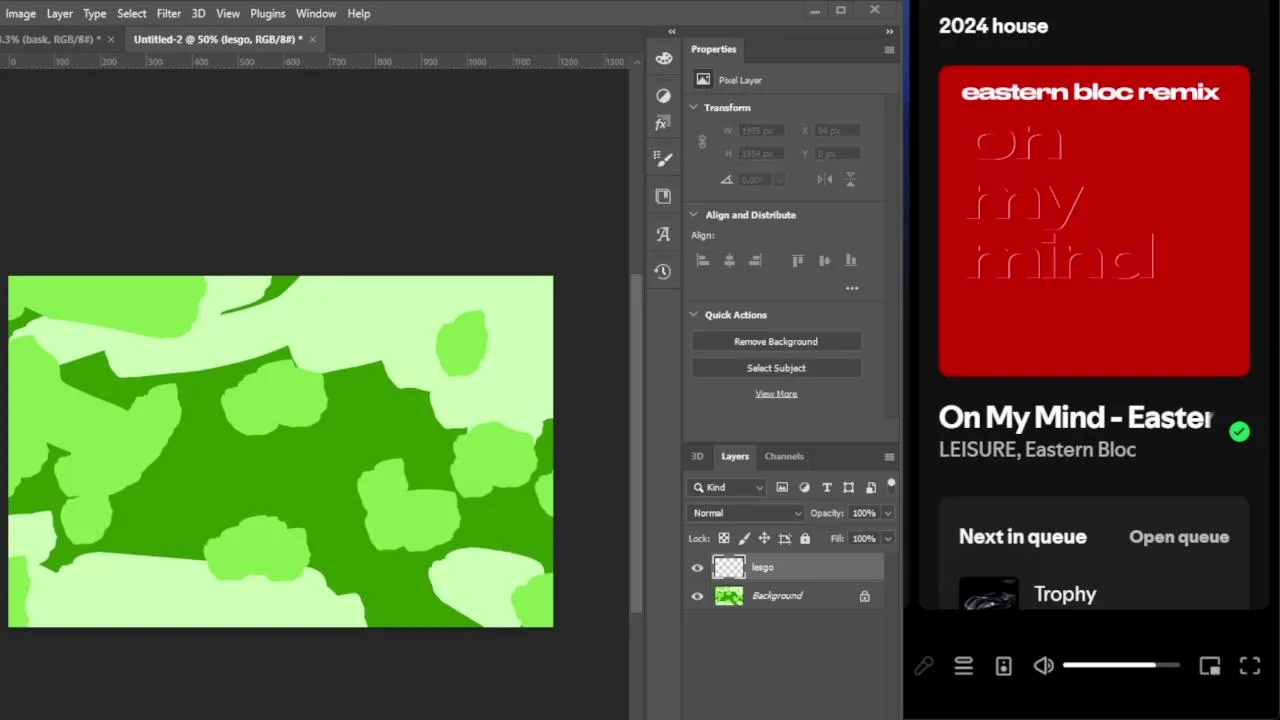Image resolution: width=1280 pixels, height=720 pixels.
Task: Turn layer filtering switch on or off
Action: pos(891,485)
